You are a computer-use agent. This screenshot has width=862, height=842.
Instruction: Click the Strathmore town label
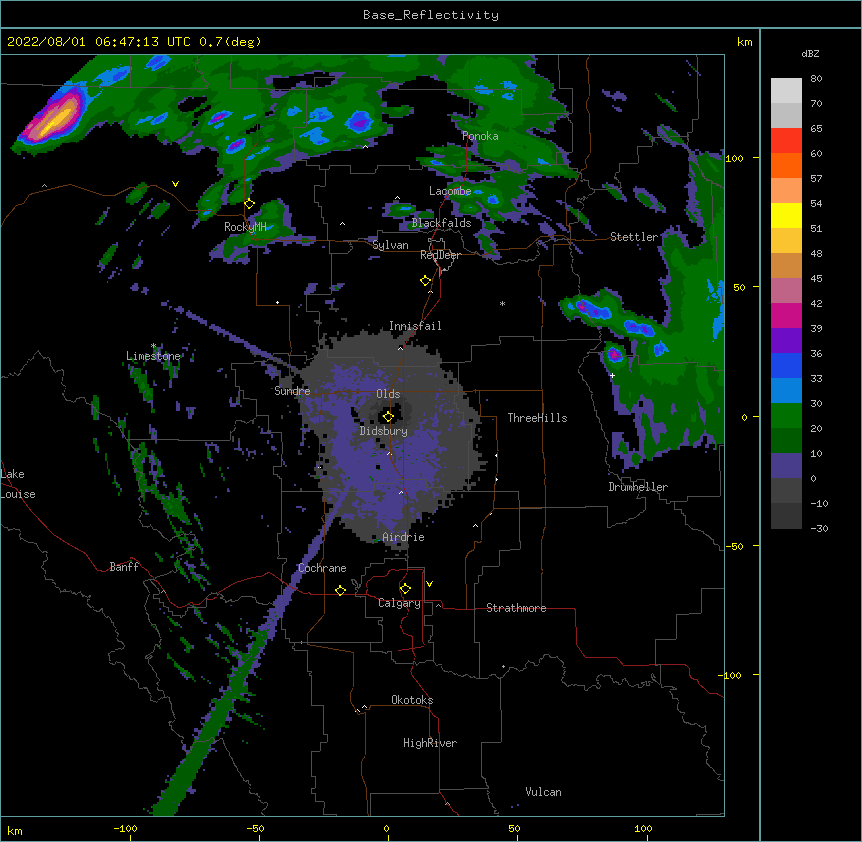[x=516, y=608]
